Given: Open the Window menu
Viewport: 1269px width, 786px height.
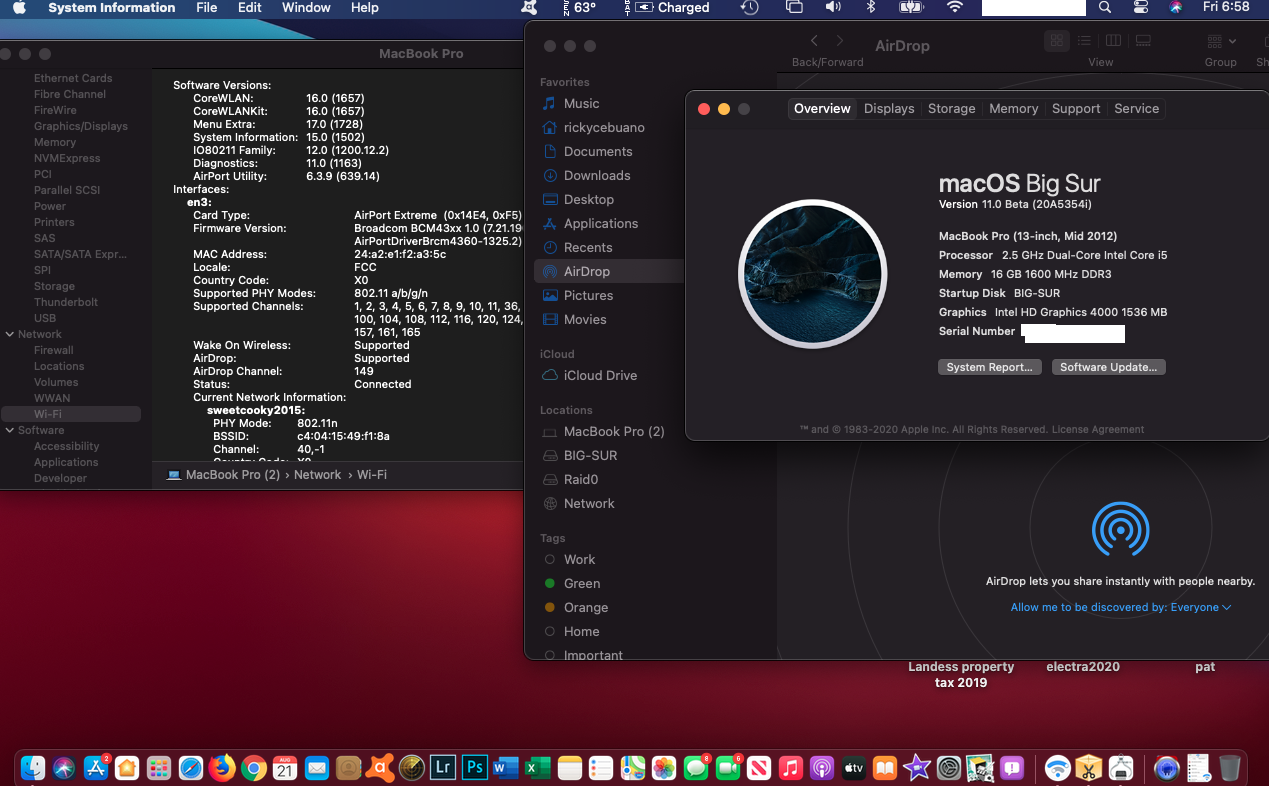Looking at the screenshot, I should tap(306, 8).
